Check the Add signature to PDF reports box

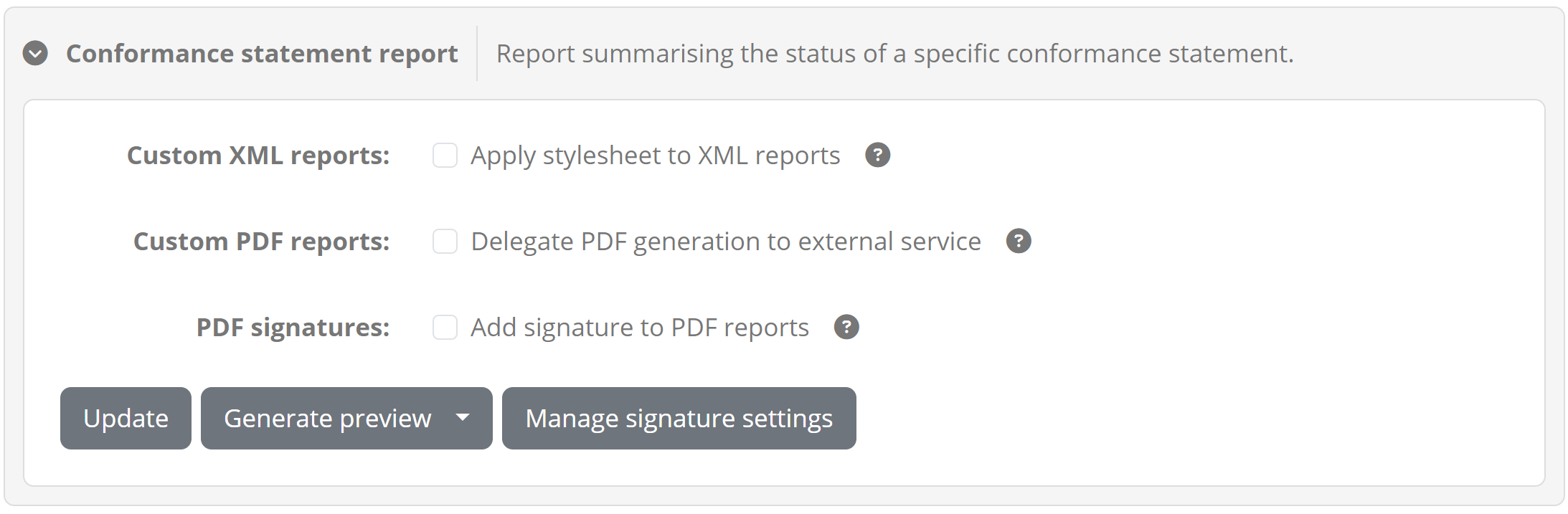coord(445,327)
